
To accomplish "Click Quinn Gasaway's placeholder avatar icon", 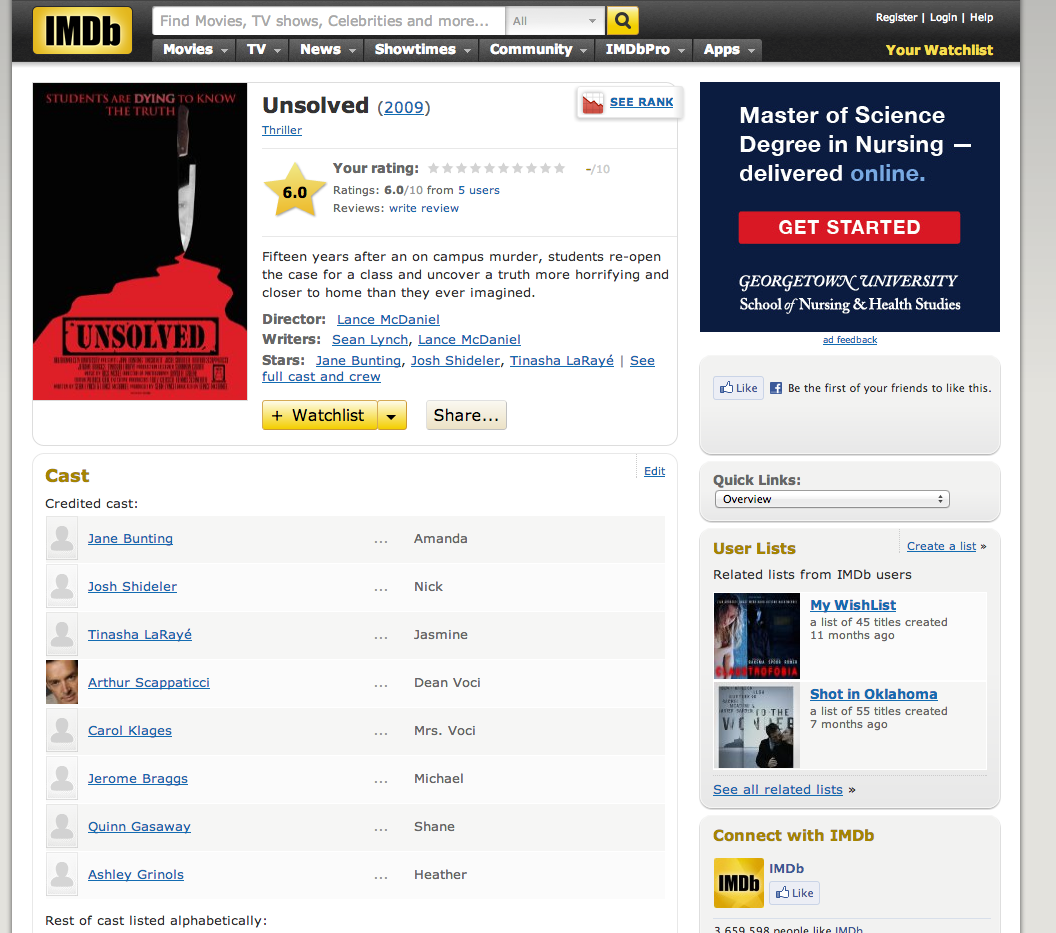I will [x=62, y=826].
